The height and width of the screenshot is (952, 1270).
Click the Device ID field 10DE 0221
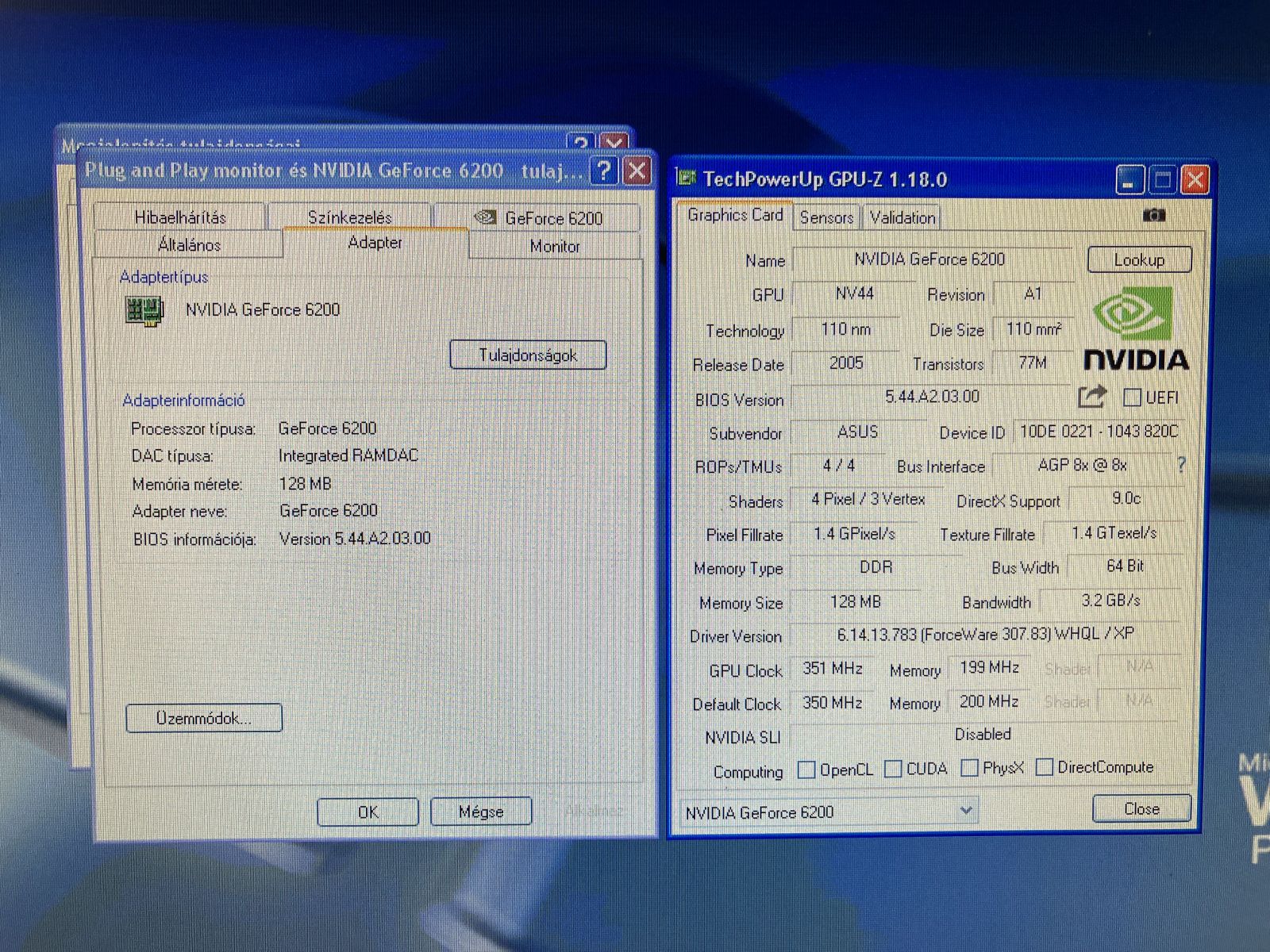tap(1099, 432)
